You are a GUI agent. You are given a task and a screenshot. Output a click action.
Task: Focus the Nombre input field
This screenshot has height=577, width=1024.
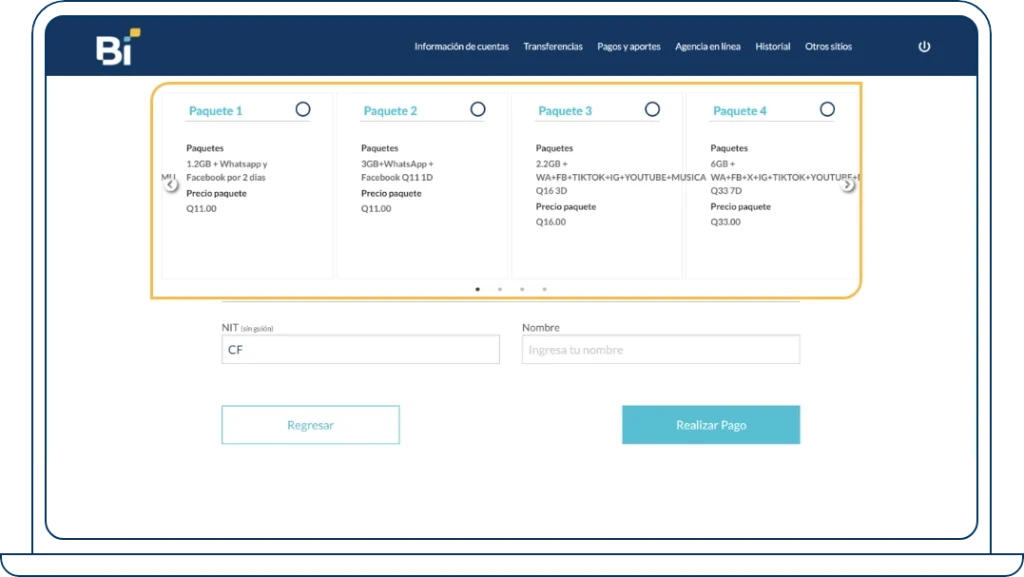(x=660, y=350)
